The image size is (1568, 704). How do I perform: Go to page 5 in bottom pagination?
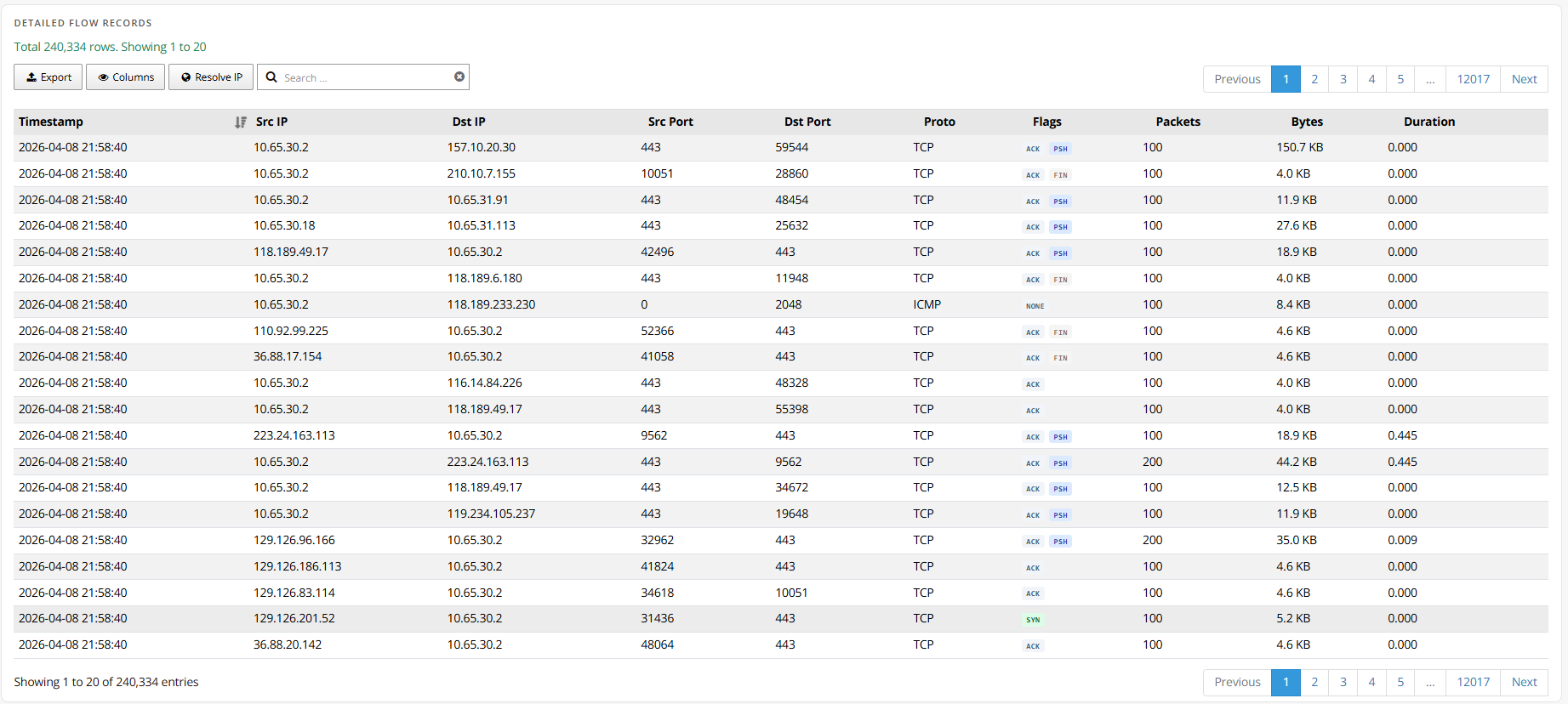click(1400, 682)
